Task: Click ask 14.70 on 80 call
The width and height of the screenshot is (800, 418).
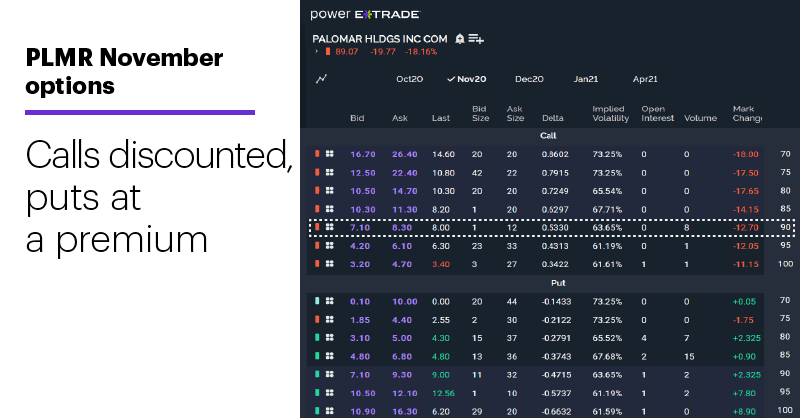Action: 405,191
